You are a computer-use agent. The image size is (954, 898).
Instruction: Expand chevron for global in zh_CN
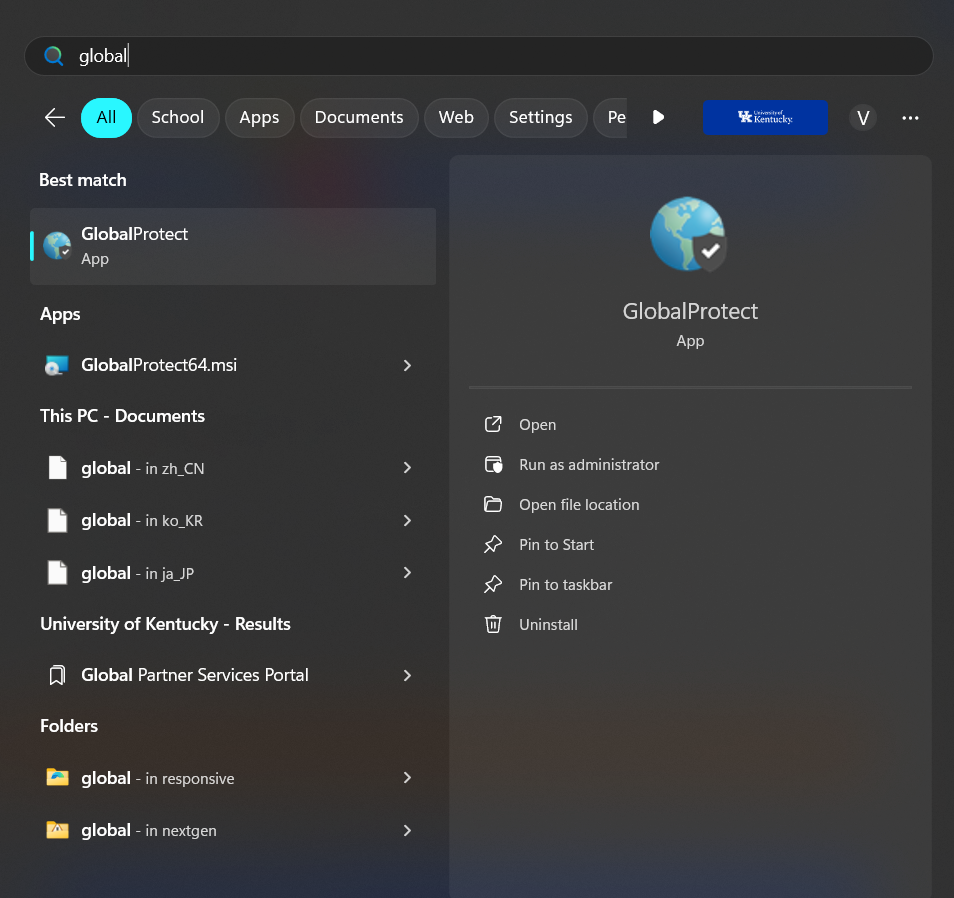pyautogui.click(x=407, y=468)
